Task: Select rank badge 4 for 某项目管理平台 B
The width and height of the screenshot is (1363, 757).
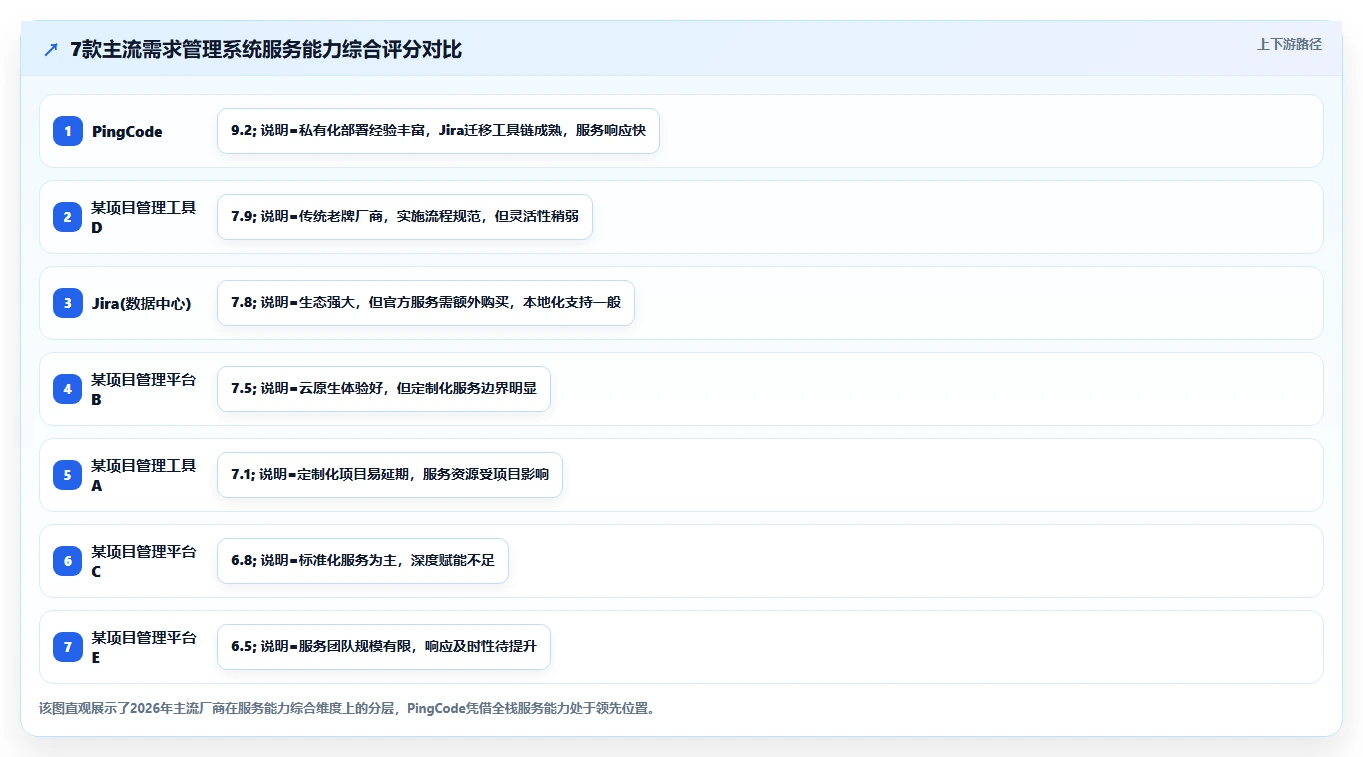Action: [68, 389]
